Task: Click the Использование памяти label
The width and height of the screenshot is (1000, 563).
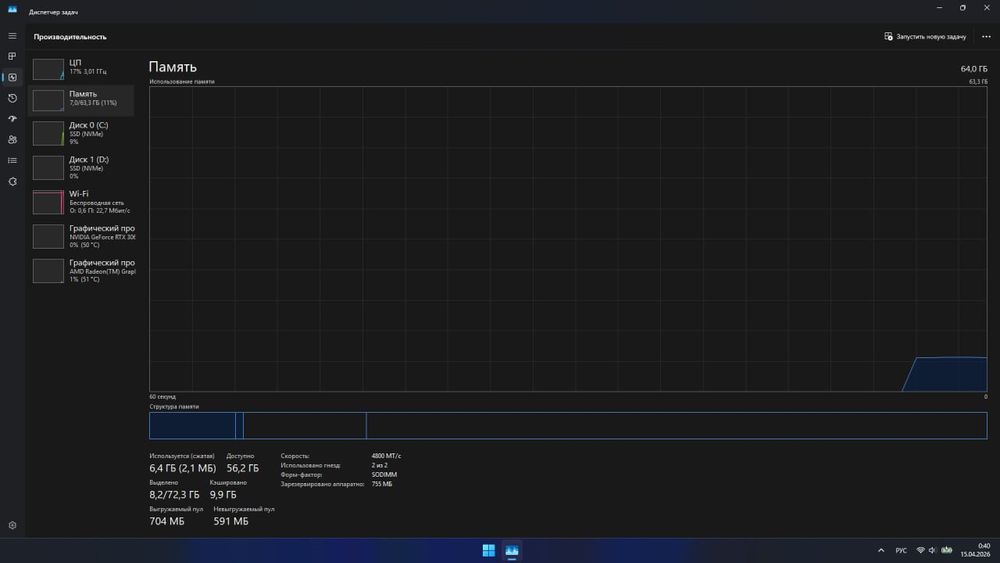Action: pyautogui.click(x=182, y=82)
